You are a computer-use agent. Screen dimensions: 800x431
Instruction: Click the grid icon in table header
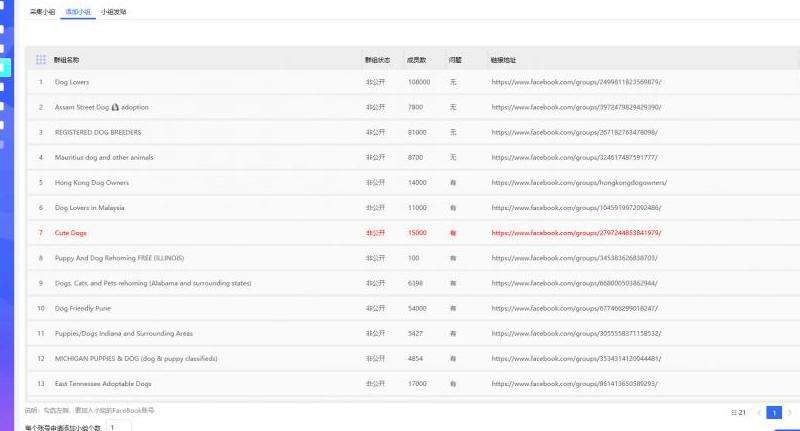(41, 60)
